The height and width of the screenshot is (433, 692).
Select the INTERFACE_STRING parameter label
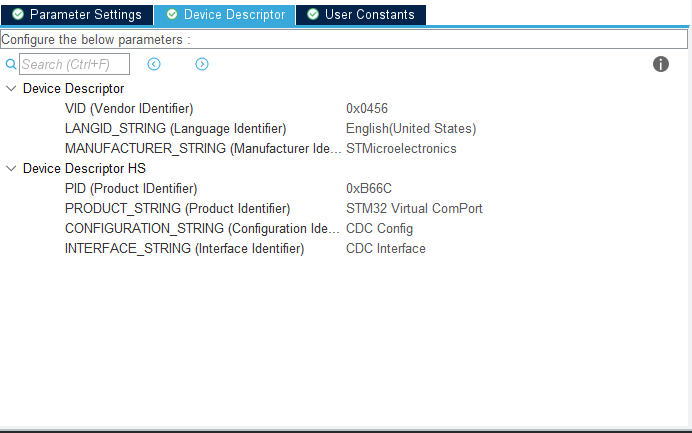coord(184,249)
